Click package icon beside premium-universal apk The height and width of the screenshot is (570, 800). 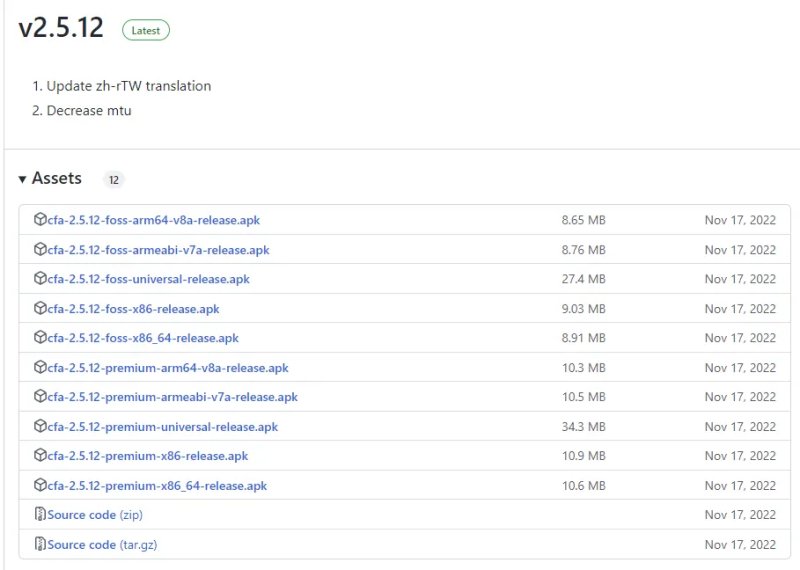pyautogui.click(x=40, y=426)
